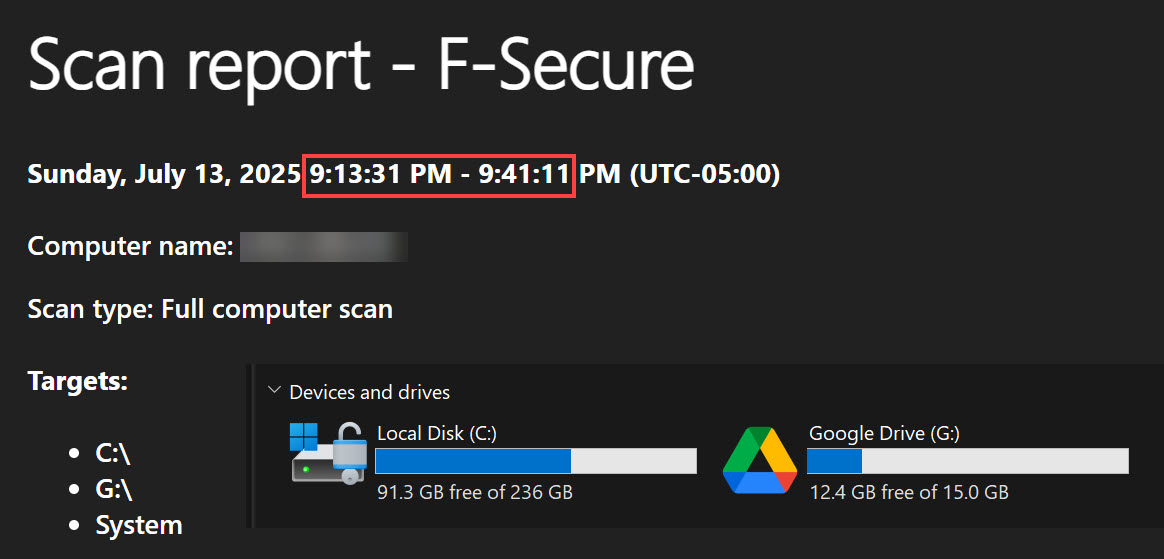
Task: Click the Google Drive storage usage bar
Action: 967,461
